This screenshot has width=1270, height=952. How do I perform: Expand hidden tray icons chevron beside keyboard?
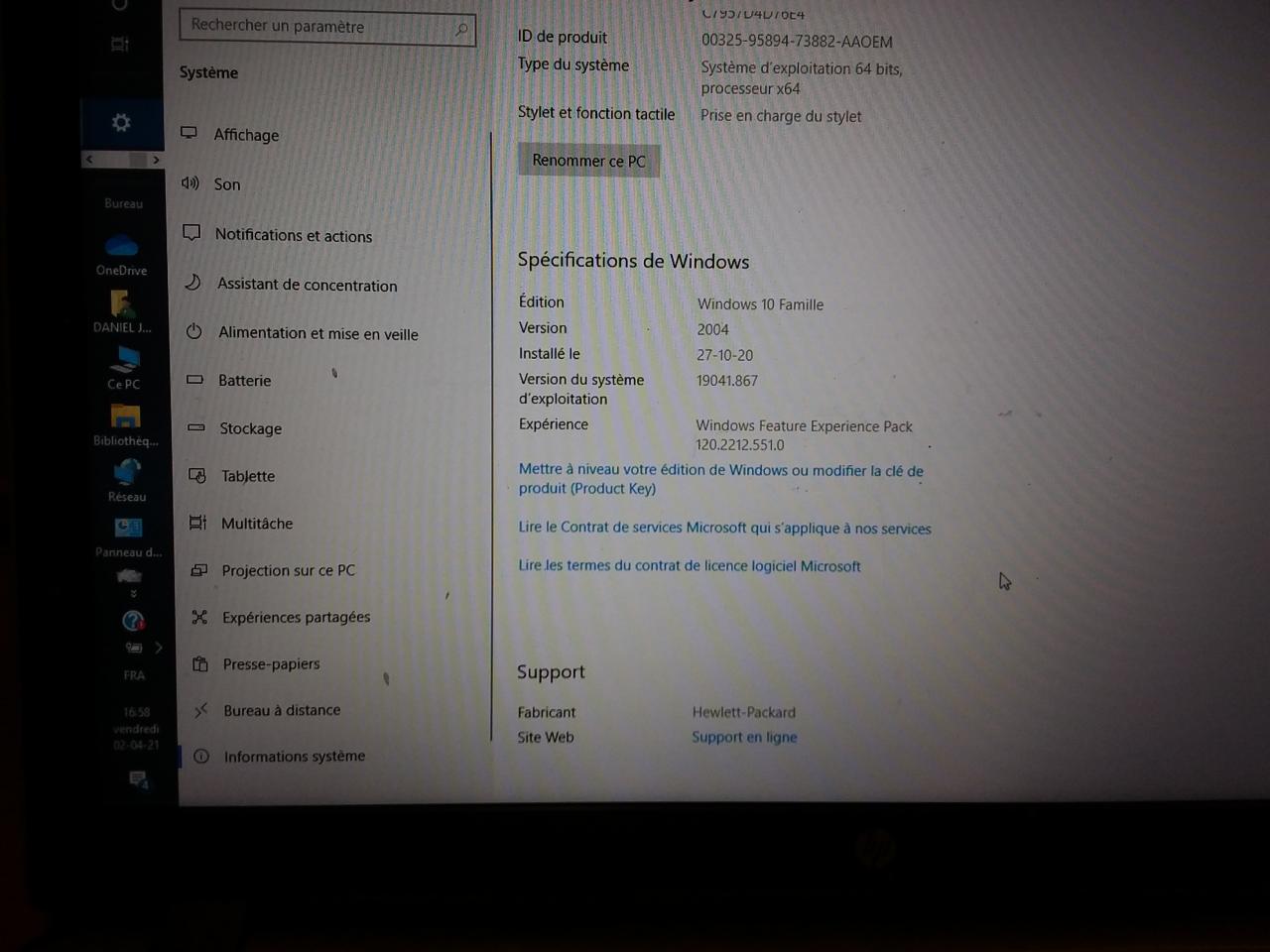[159, 648]
